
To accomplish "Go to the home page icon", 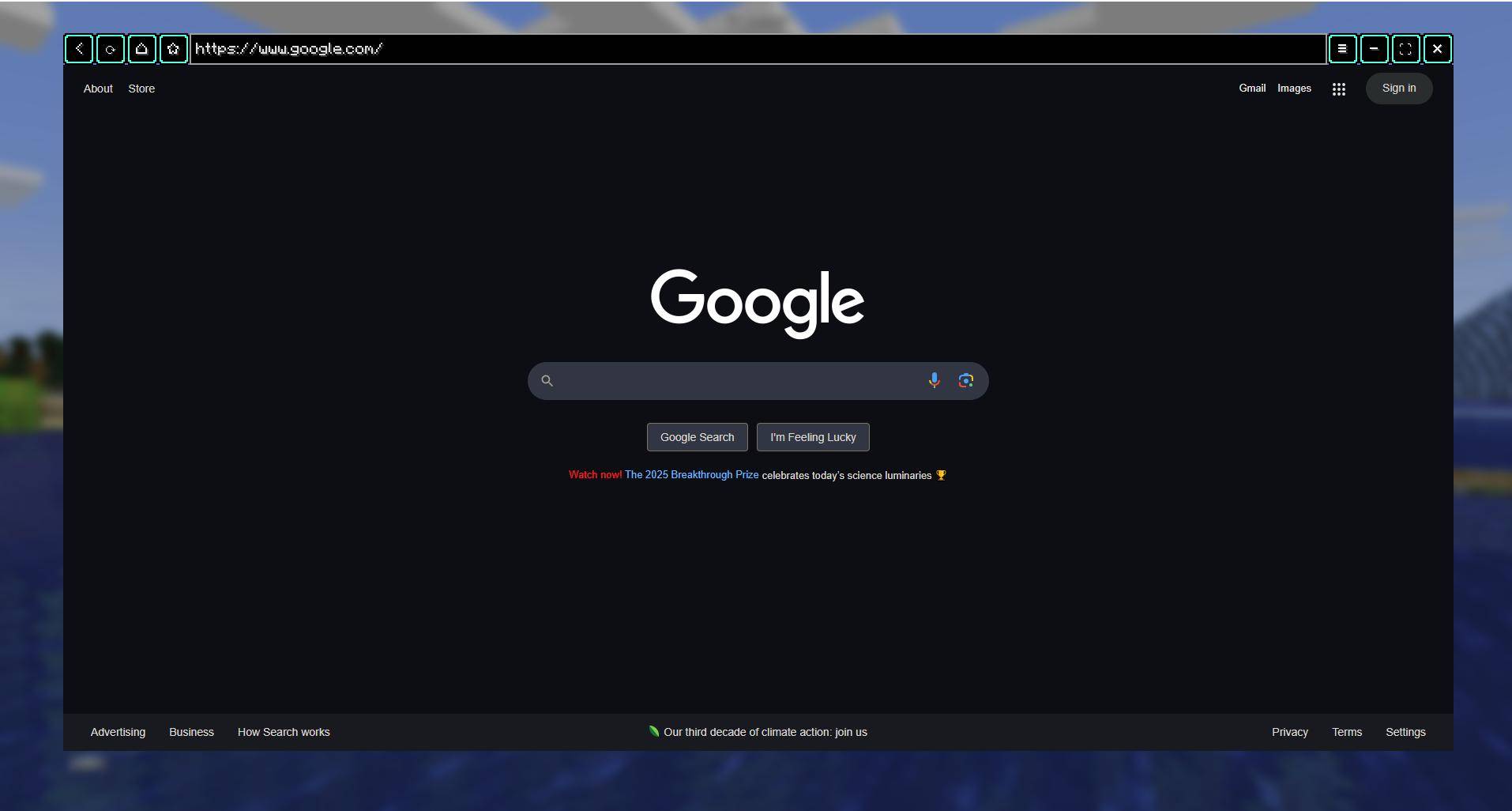I will [142, 49].
